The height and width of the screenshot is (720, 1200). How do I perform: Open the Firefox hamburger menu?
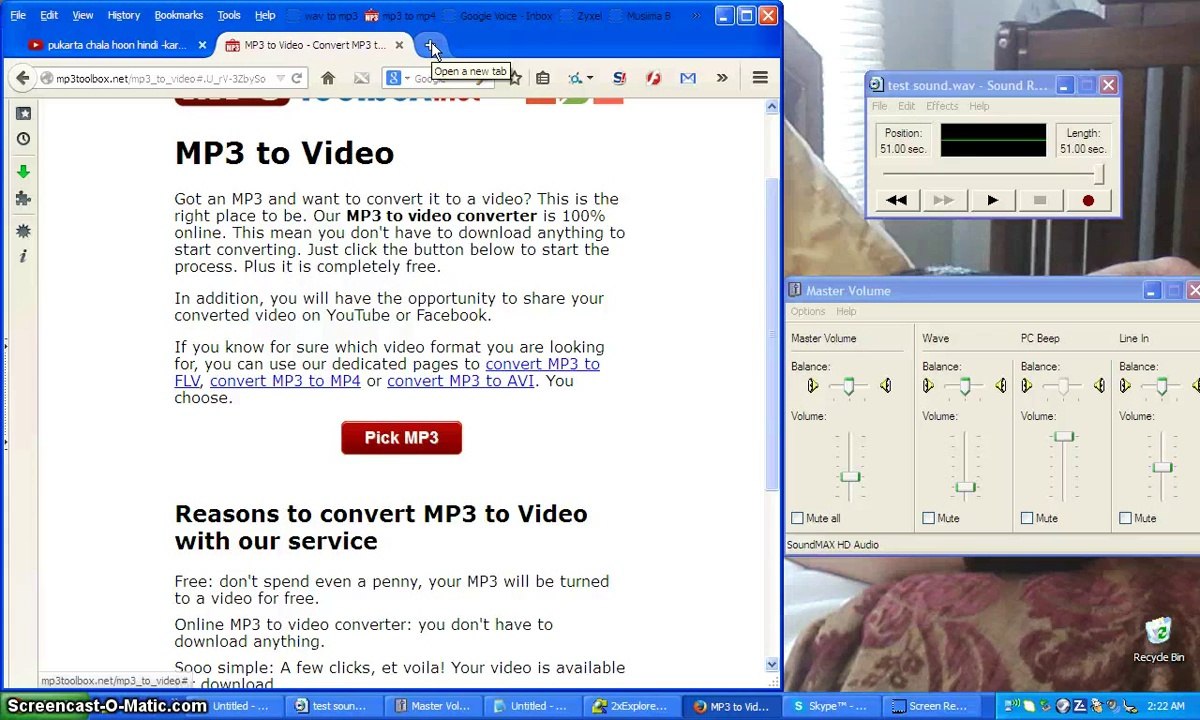click(x=760, y=78)
